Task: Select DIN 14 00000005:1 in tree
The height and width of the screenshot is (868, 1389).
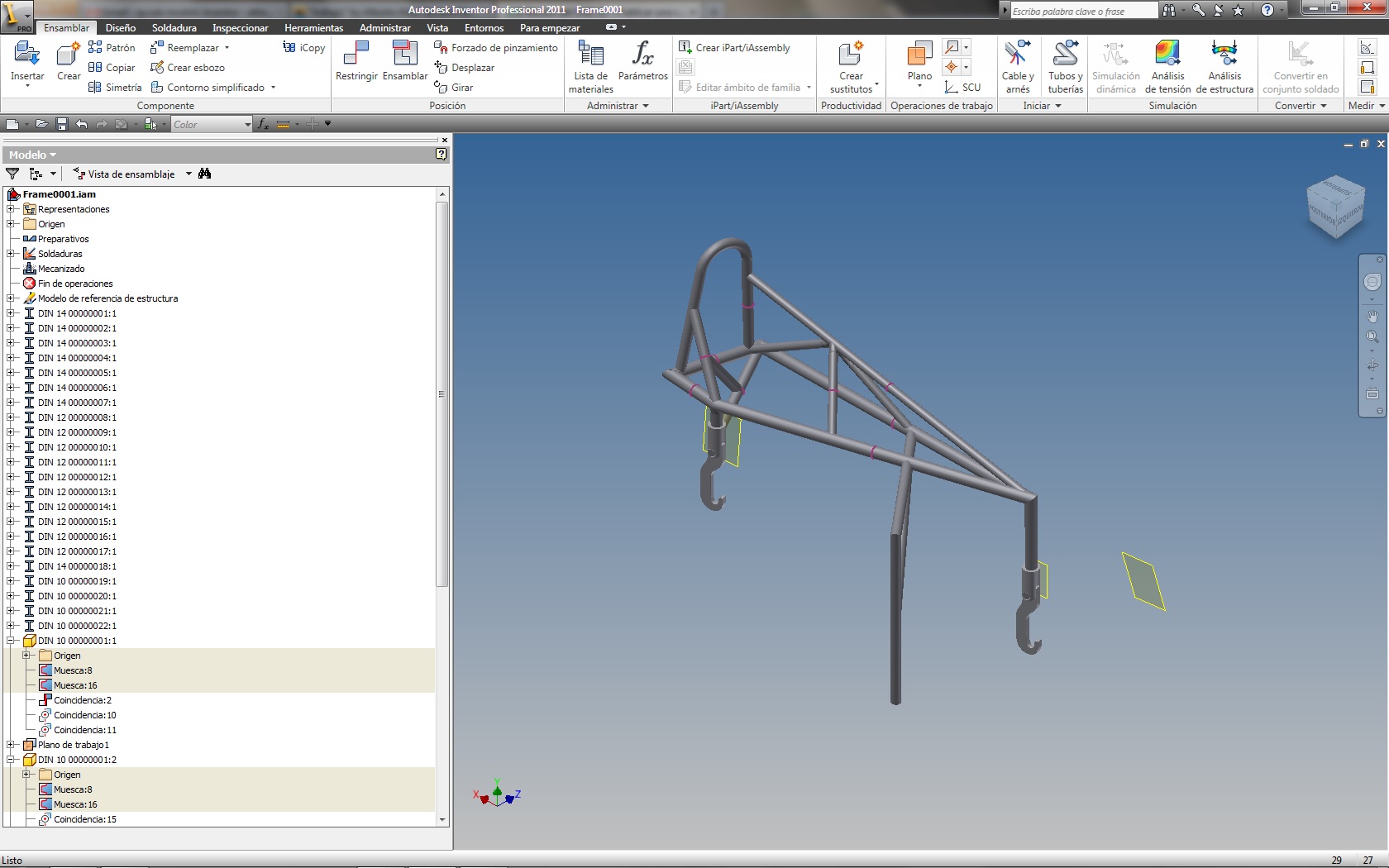Action: pyautogui.click(x=77, y=373)
